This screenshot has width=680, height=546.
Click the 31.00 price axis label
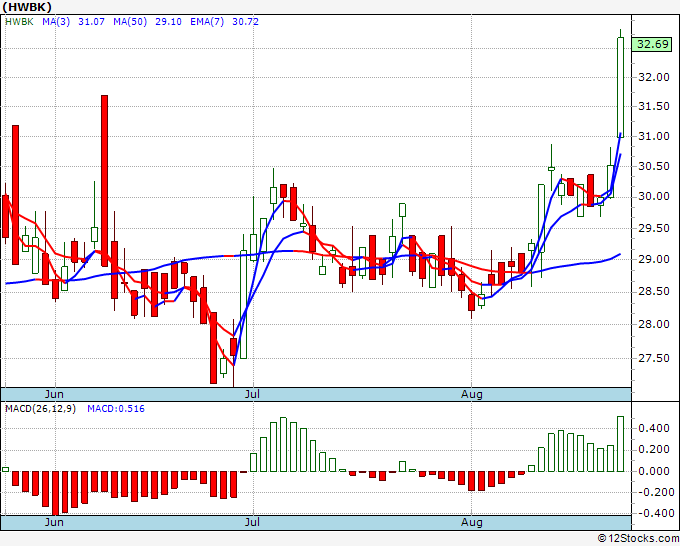(654, 137)
